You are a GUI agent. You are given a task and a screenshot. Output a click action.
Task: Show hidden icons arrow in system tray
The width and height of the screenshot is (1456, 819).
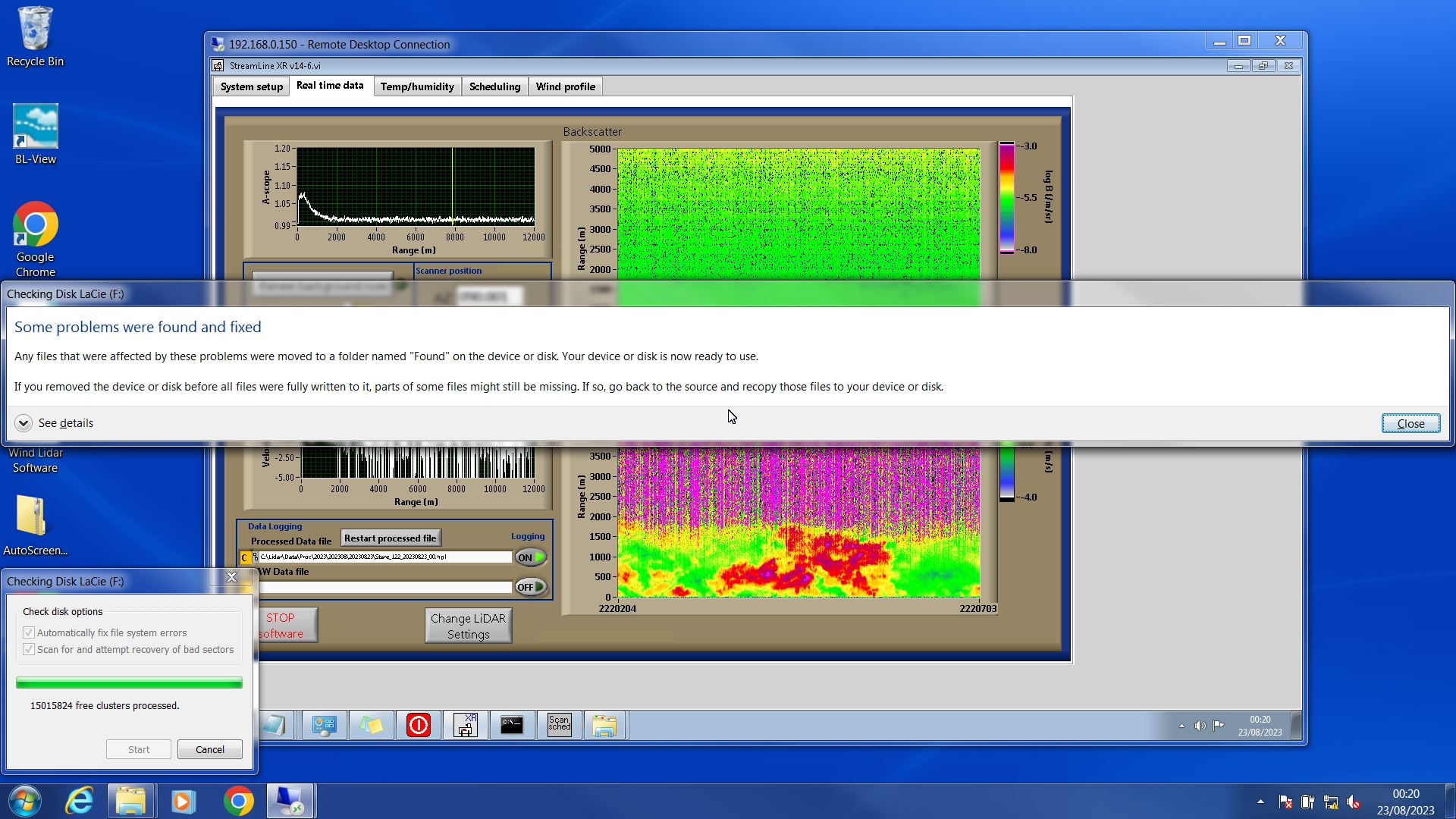click(x=1260, y=801)
